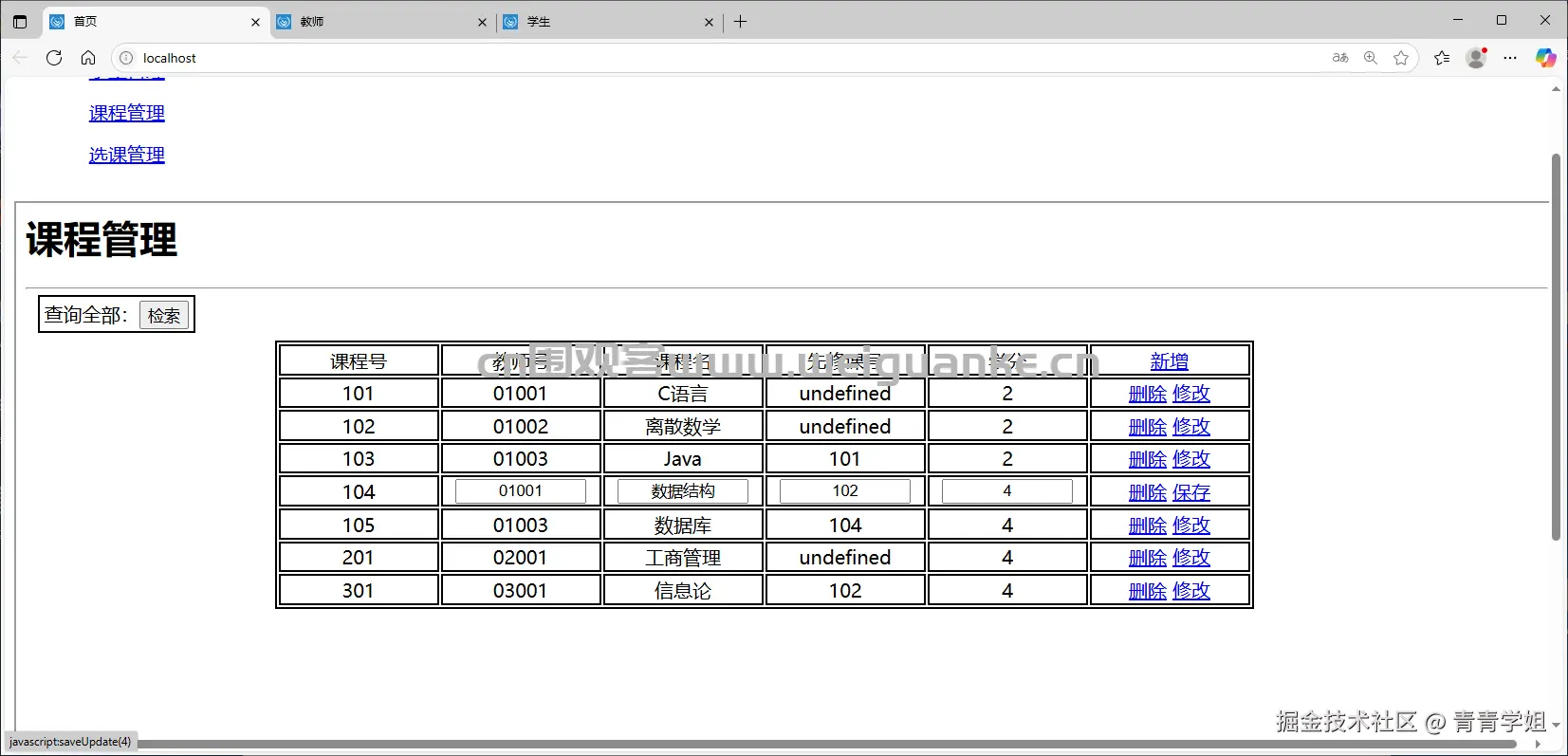
Task: Select the 查询全部 label
Action: tap(86, 315)
